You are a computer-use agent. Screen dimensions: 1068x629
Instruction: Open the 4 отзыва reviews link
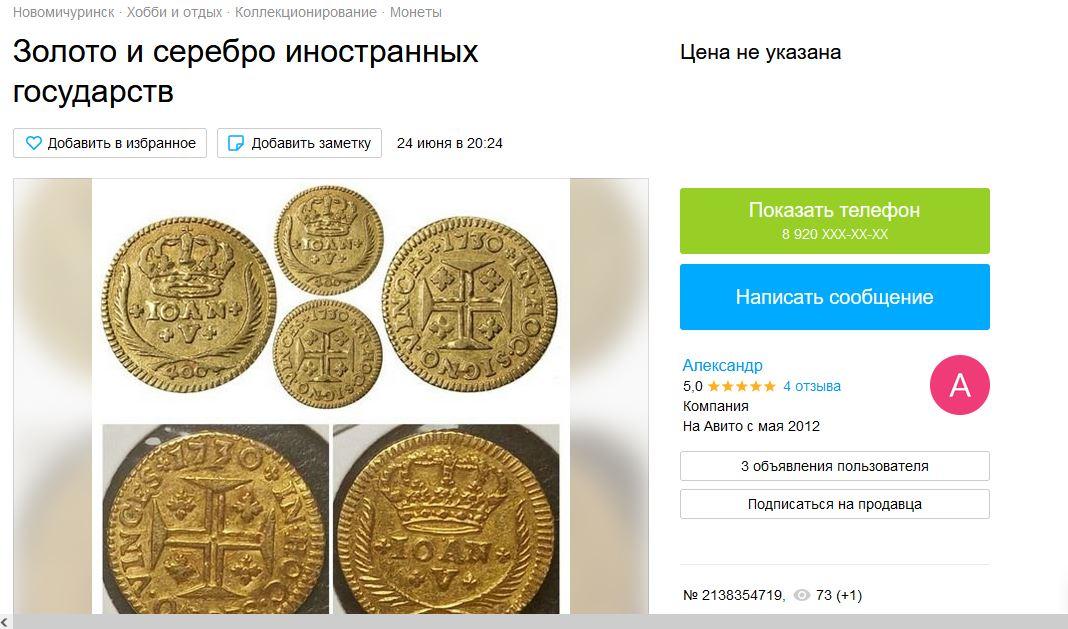812,386
